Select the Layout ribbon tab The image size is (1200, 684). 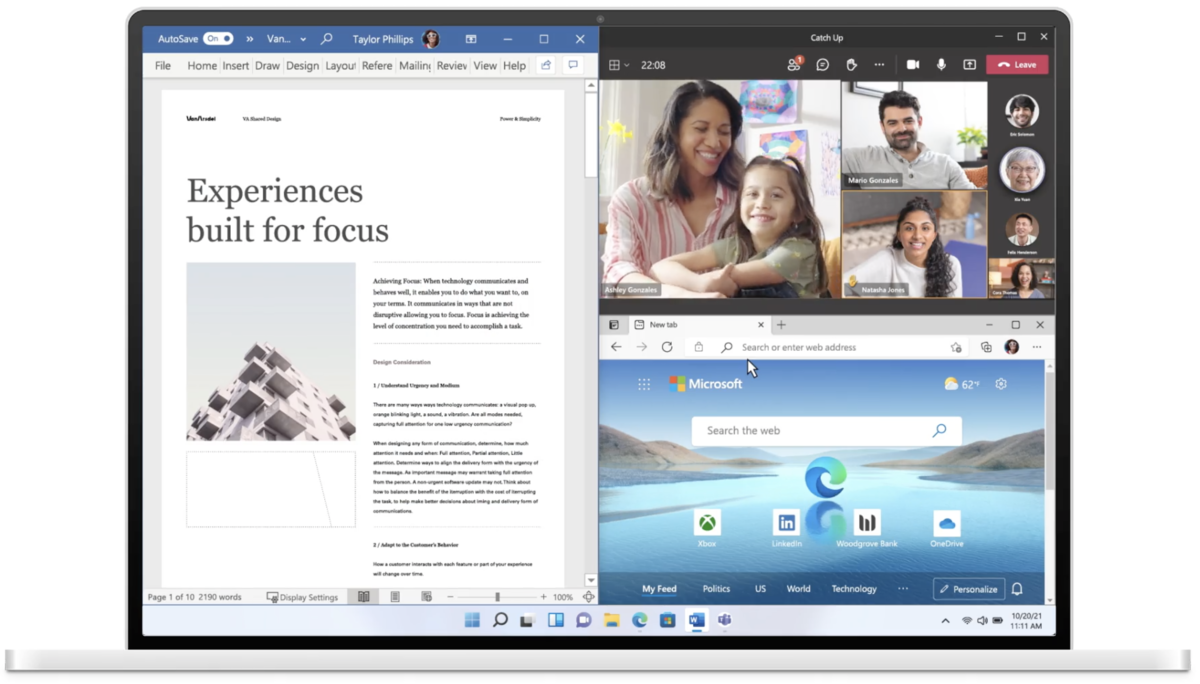pyautogui.click(x=340, y=66)
